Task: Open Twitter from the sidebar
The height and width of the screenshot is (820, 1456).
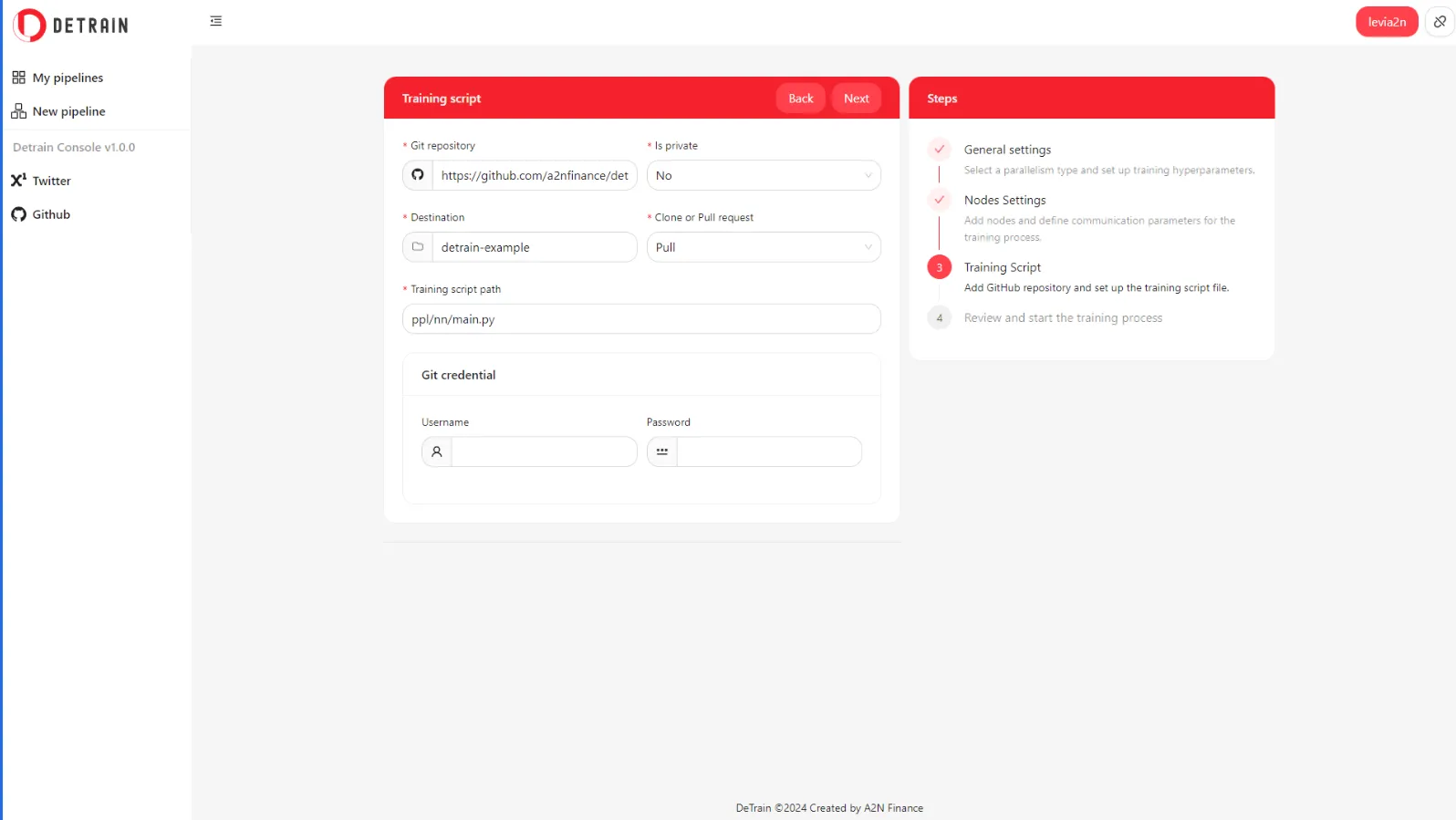Action: [51, 181]
